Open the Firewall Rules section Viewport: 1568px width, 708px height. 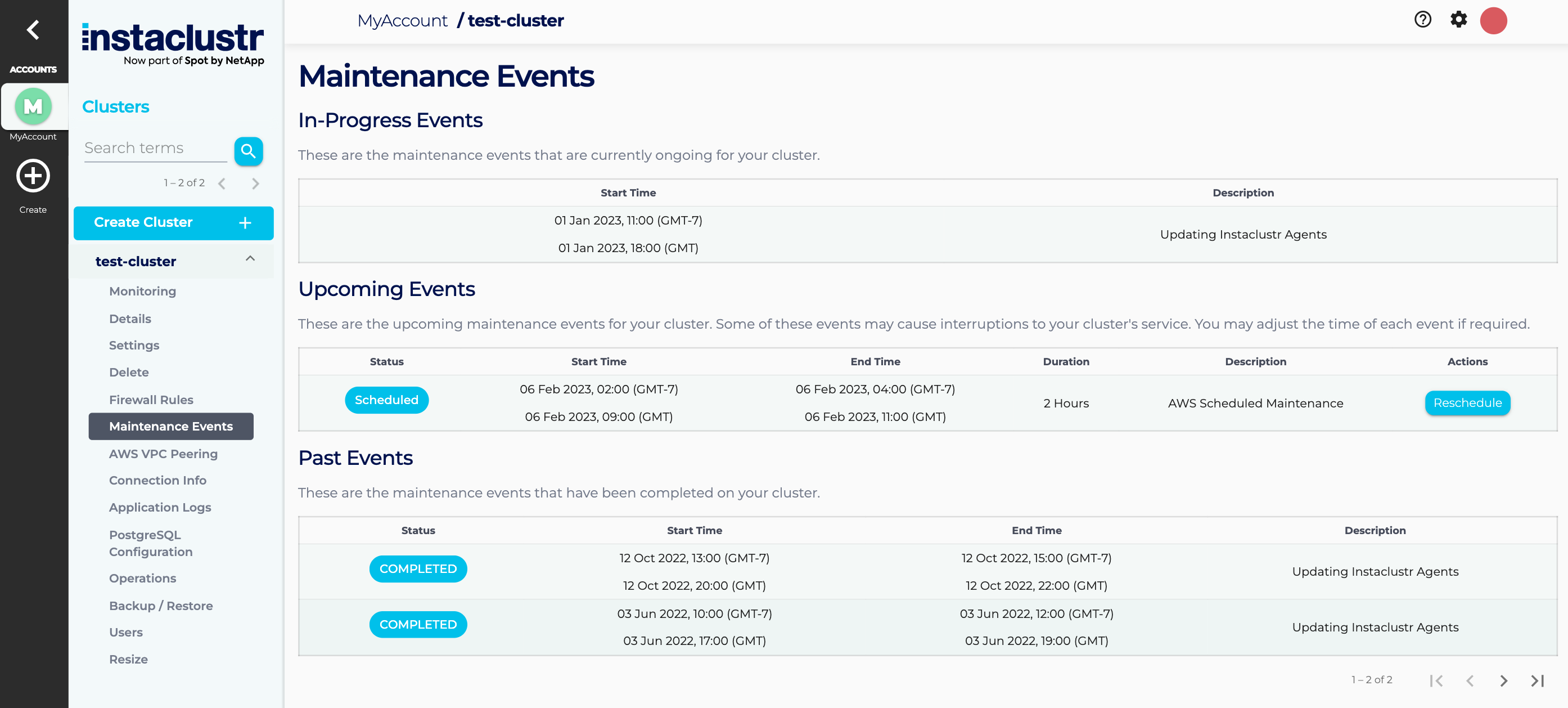(x=151, y=399)
